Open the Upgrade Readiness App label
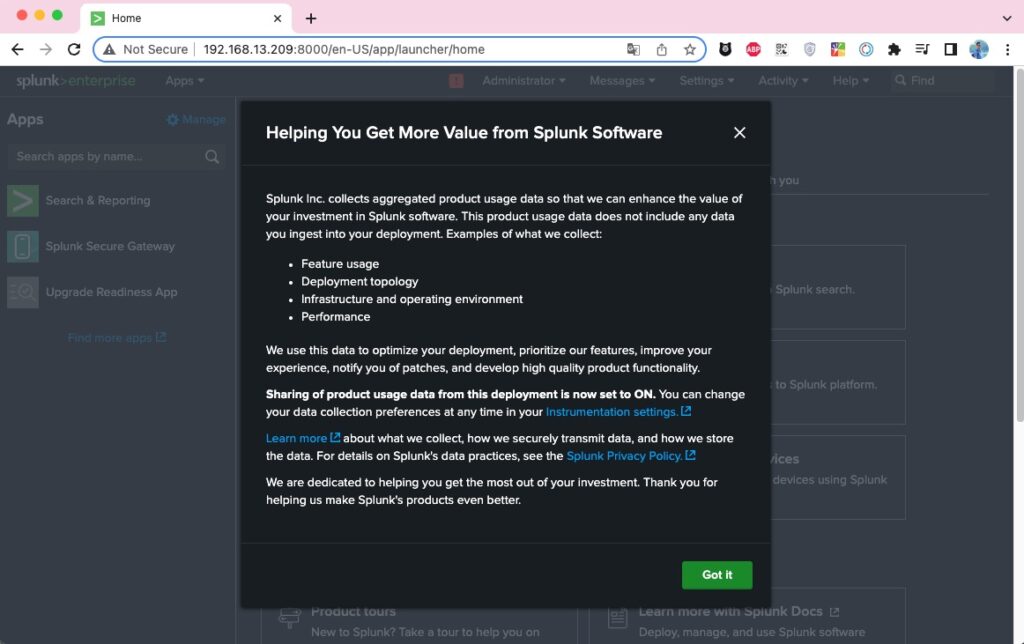This screenshot has height=644, width=1024. [x=112, y=292]
